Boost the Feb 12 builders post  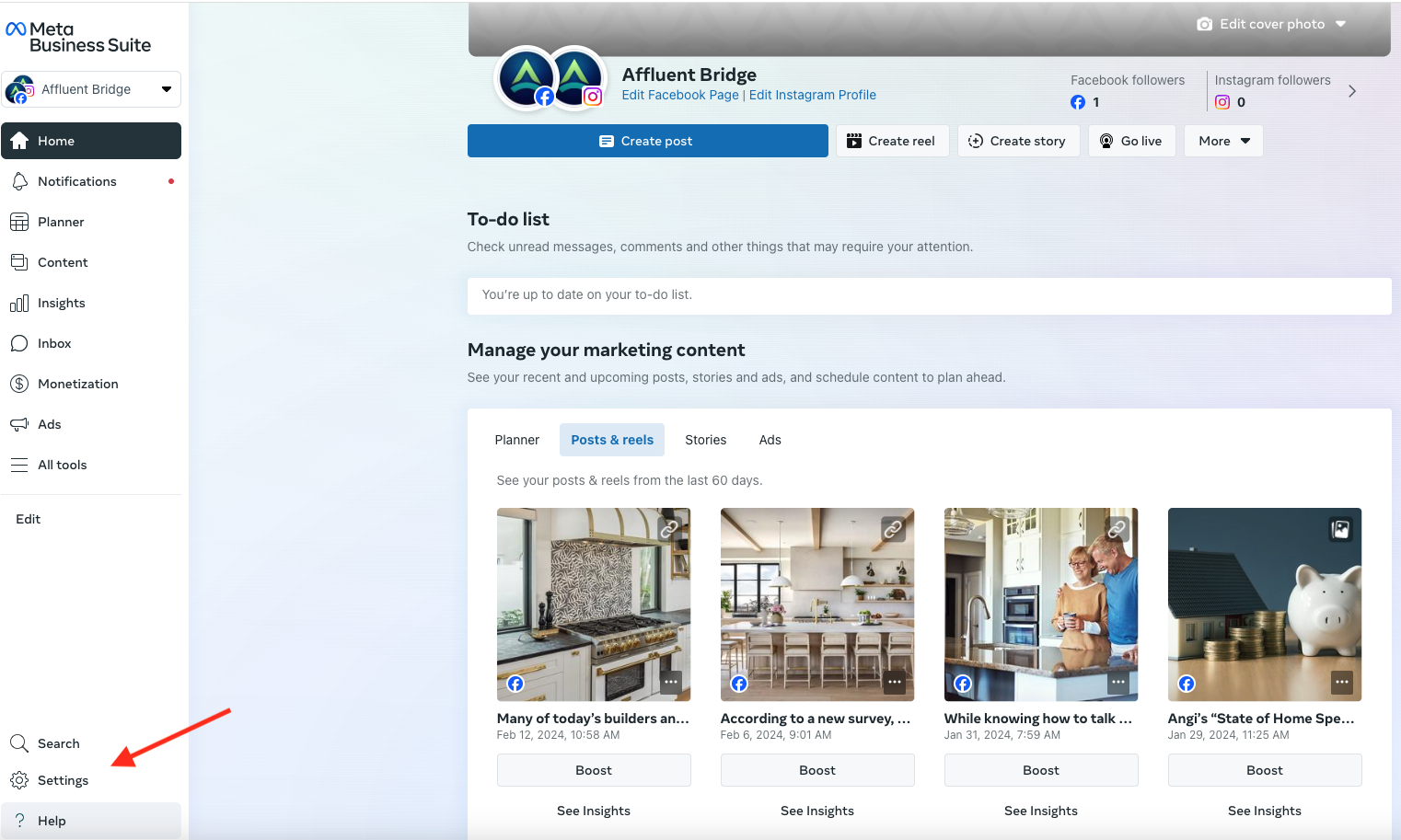(x=594, y=770)
